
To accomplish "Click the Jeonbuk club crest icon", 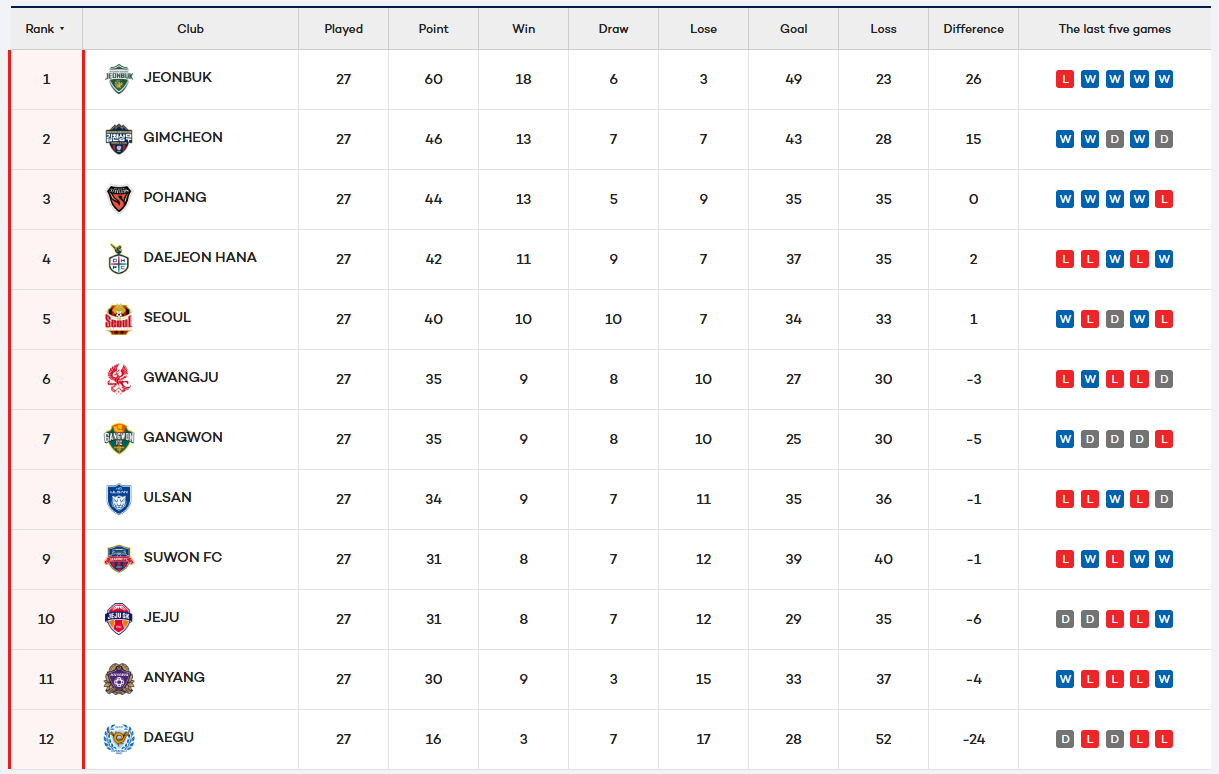I will point(119,79).
